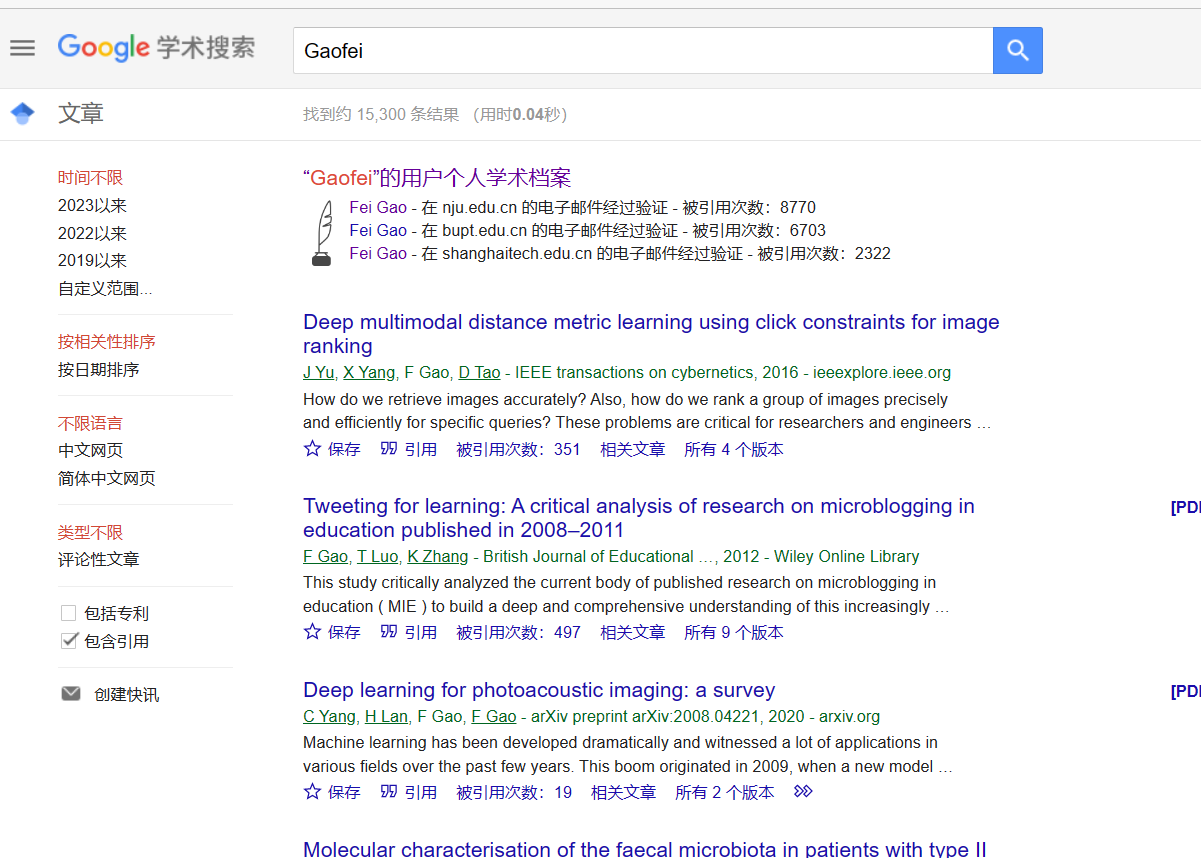1201x858 pixels.
Task: Open author T Luo profile link
Action: pyautogui.click(x=378, y=557)
